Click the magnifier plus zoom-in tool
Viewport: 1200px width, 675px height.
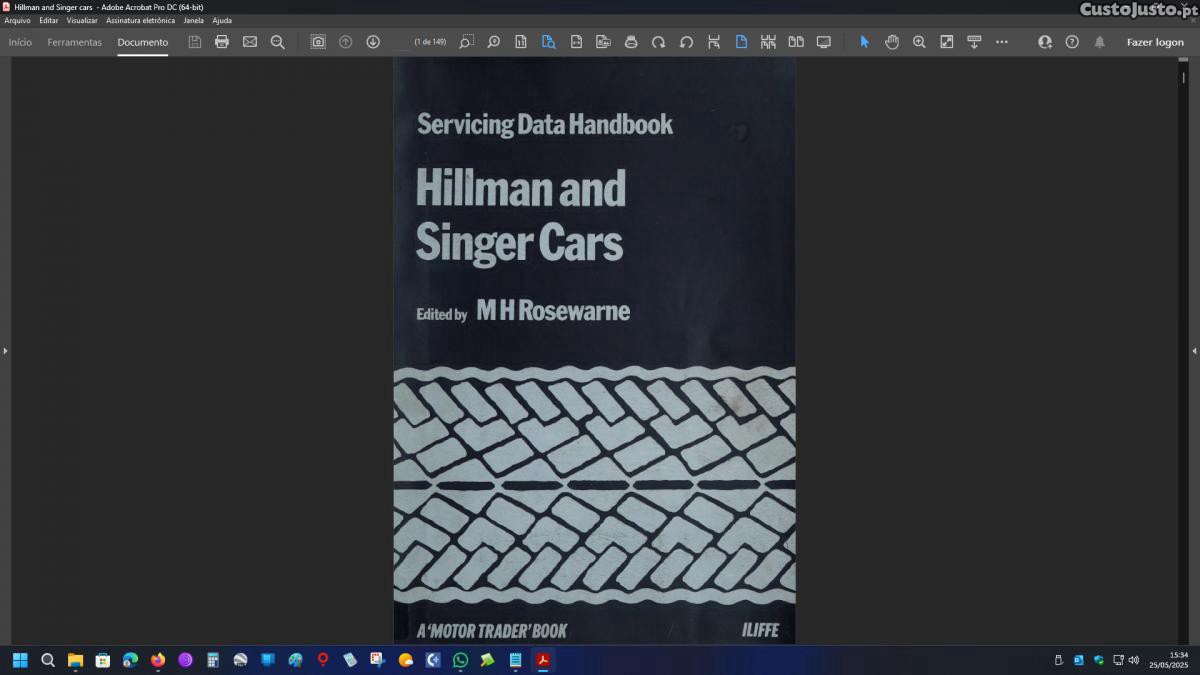pos(919,42)
